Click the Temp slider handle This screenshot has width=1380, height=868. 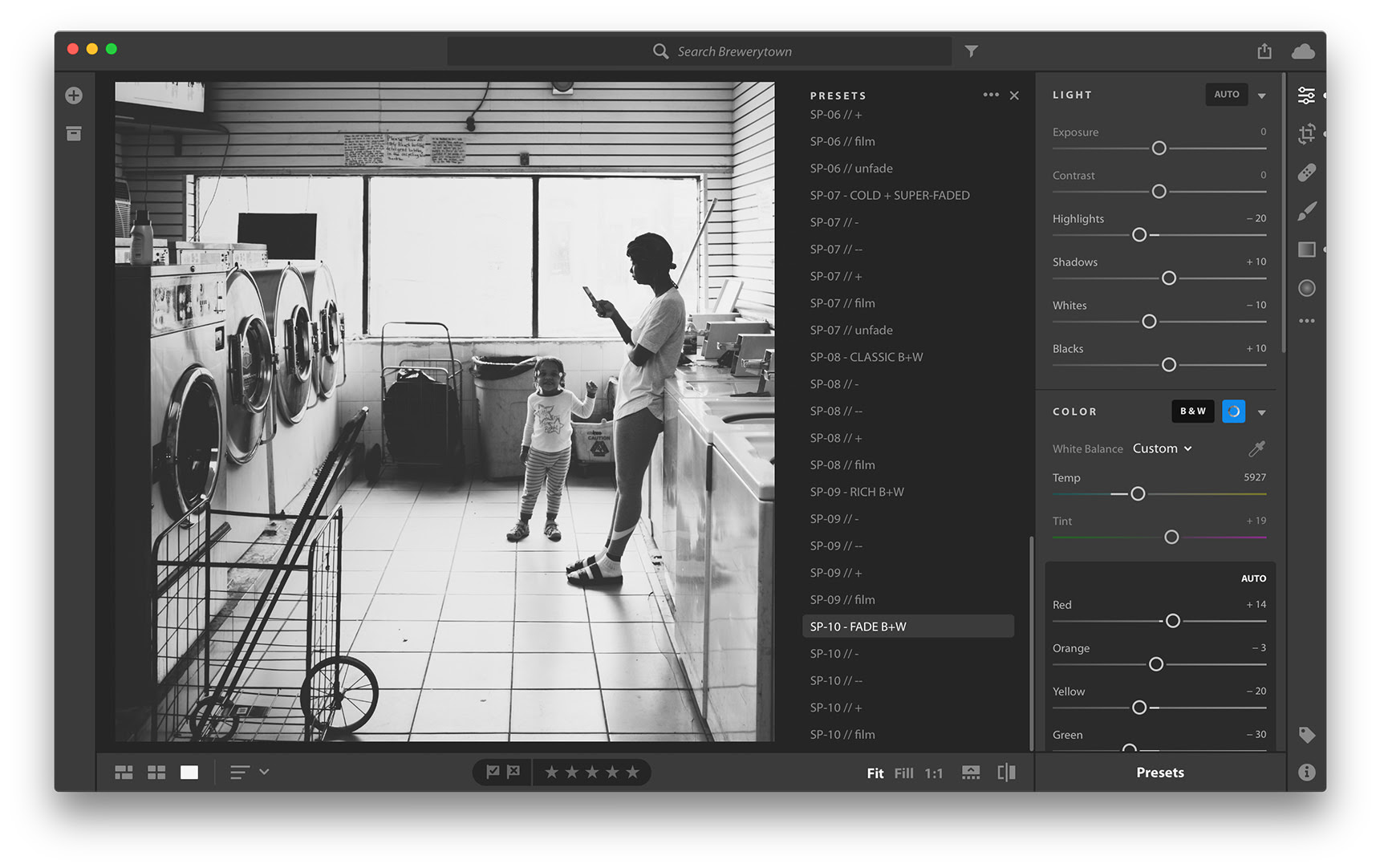(x=1138, y=494)
